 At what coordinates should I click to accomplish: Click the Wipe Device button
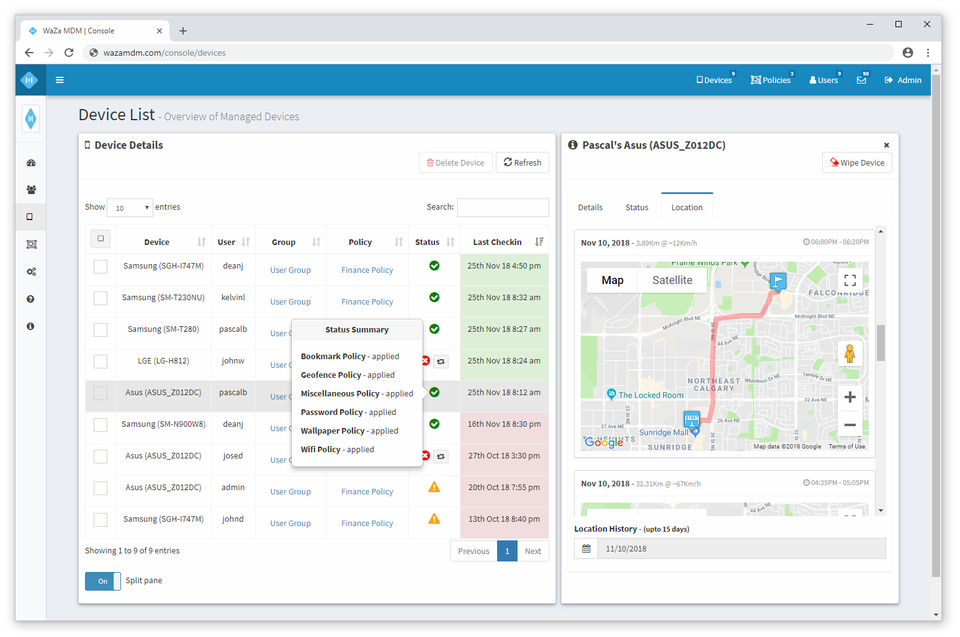coord(857,162)
